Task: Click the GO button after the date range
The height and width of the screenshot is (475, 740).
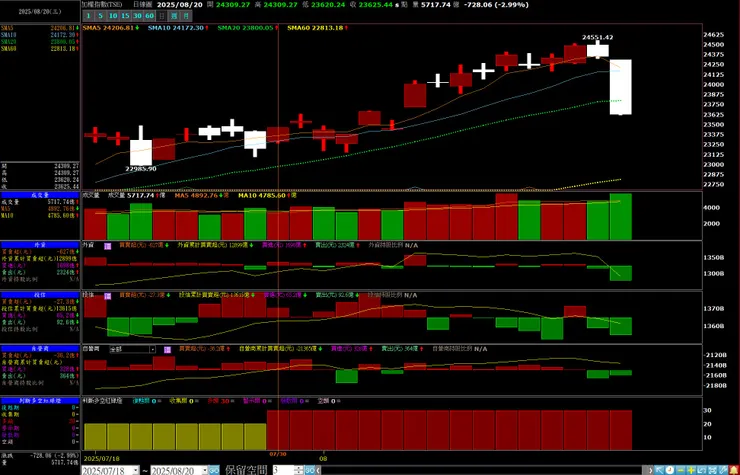Action: pyautogui.click(x=214, y=471)
